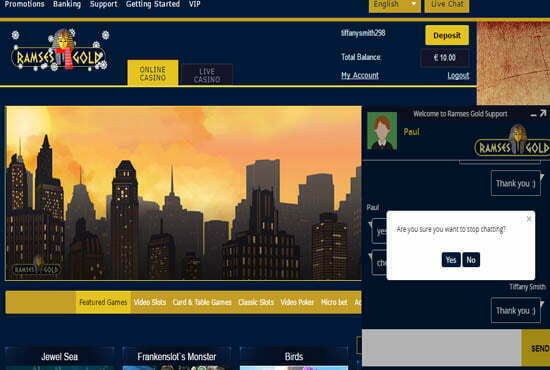550x370 pixels.
Task: Open the VIP menu item
Action: [x=195, y=4]
